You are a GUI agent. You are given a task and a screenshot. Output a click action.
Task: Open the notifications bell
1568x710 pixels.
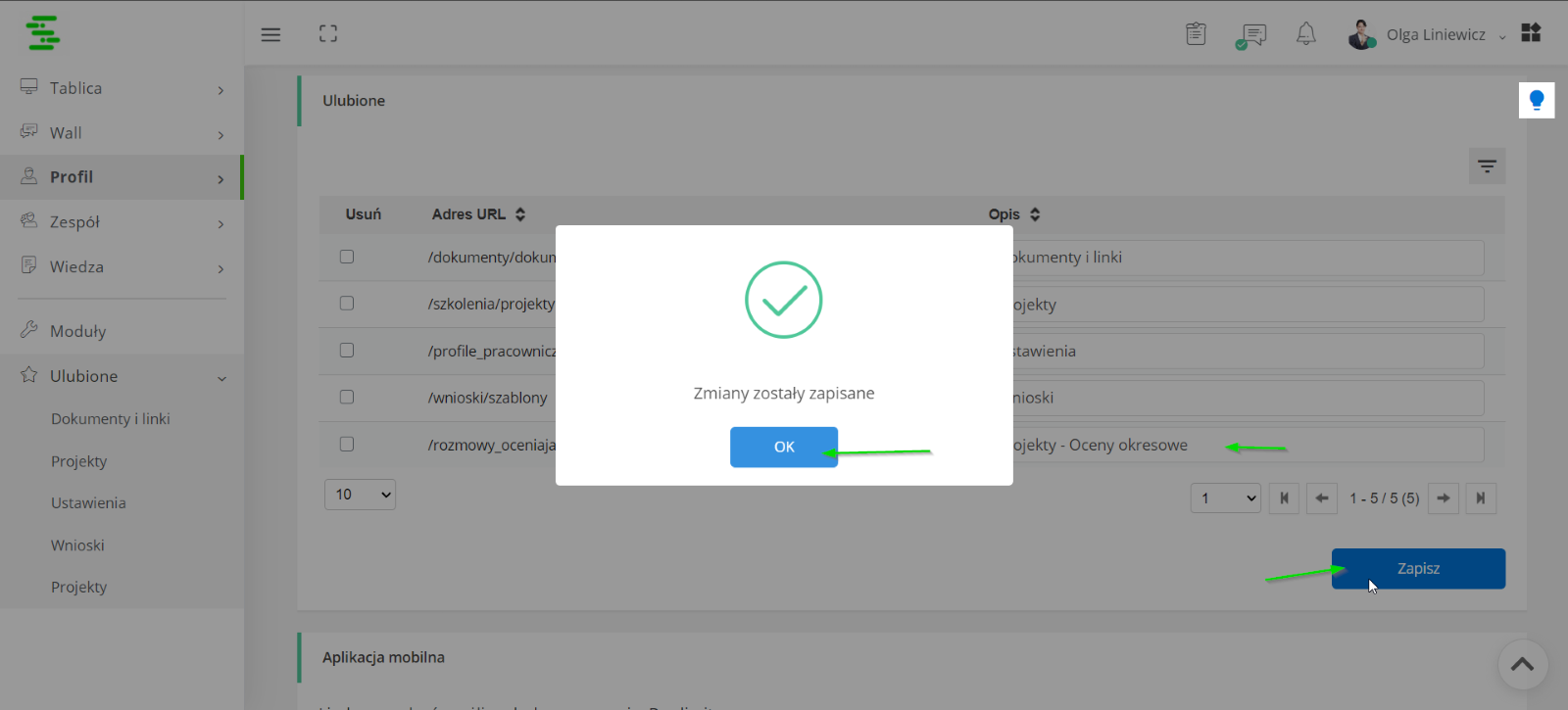(1306, 34)
